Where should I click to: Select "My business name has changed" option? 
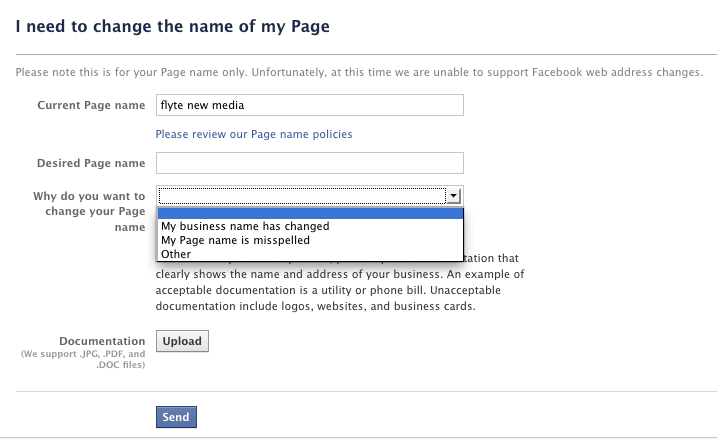coord(245,226)
